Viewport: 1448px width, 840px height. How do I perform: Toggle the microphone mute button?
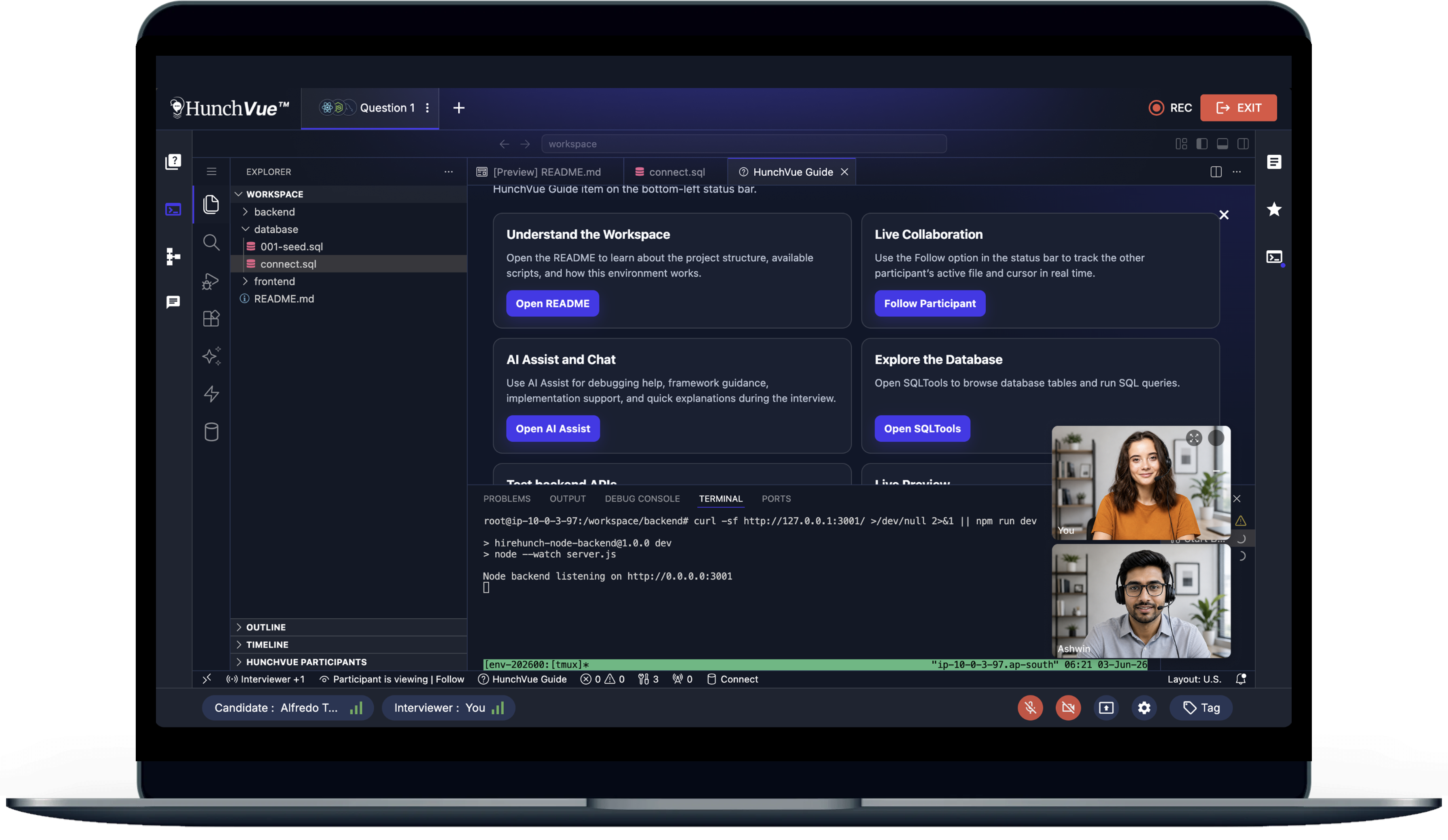(1030, 707)
